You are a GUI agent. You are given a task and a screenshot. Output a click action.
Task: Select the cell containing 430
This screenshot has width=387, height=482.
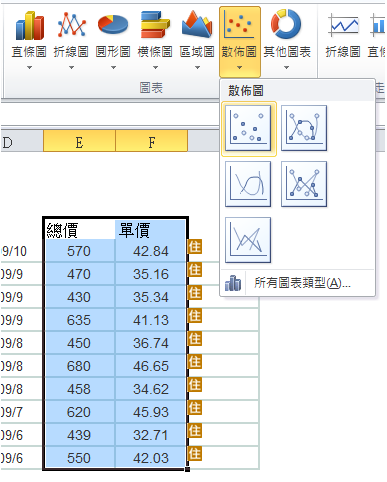click(x=79, y=297)
